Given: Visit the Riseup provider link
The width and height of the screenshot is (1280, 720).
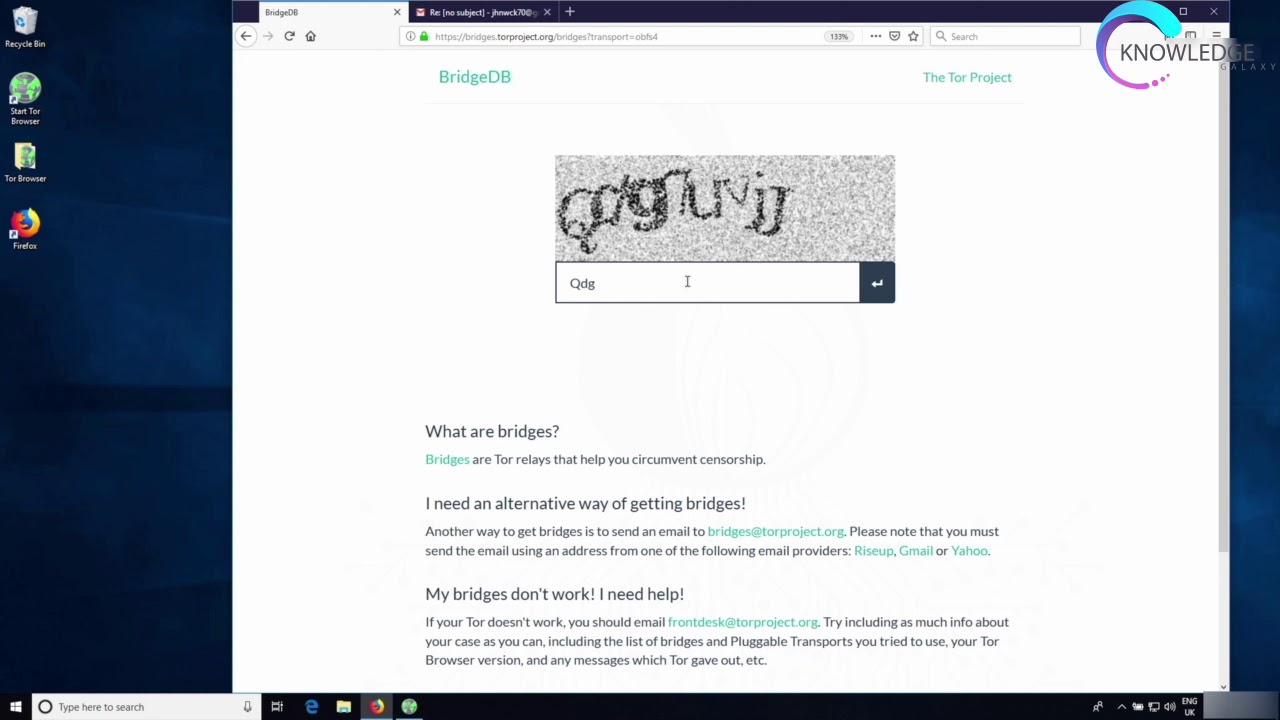Looking at the screenshot, I should pos(874,550).
